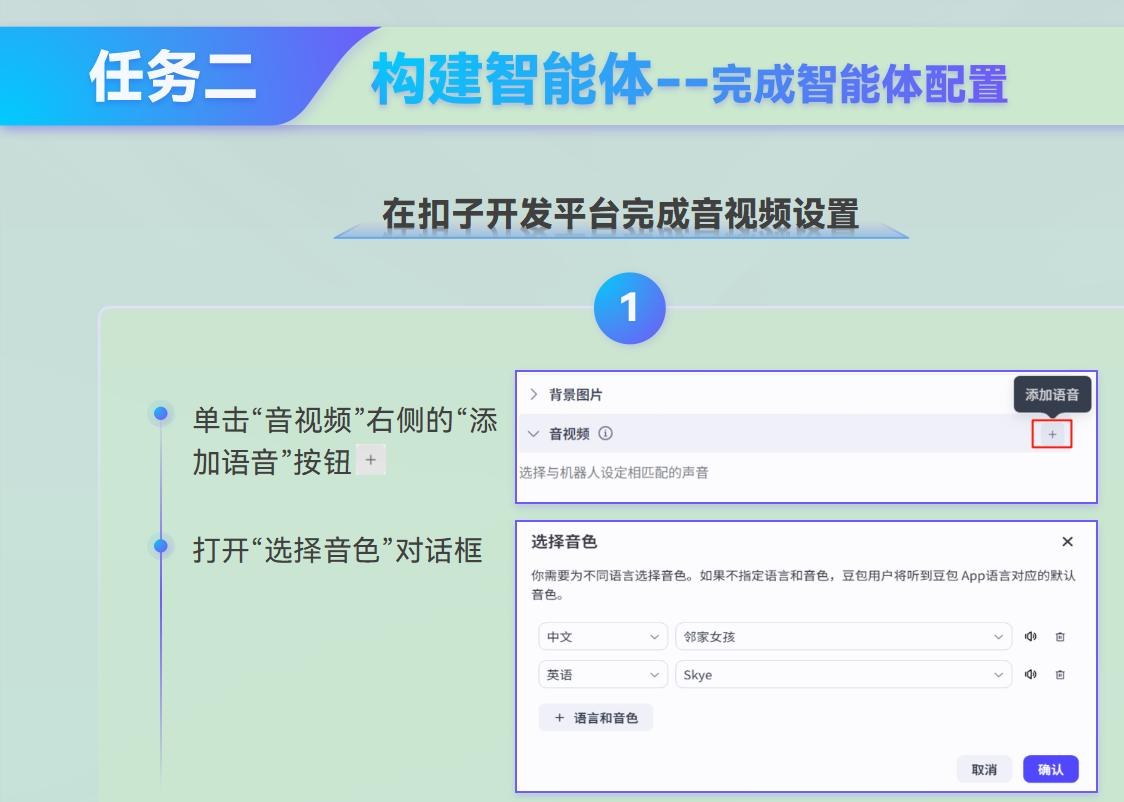Screen dimensions: 1124x802
Task: Open the 英语 language dropdown
Action: coord(603,674)
